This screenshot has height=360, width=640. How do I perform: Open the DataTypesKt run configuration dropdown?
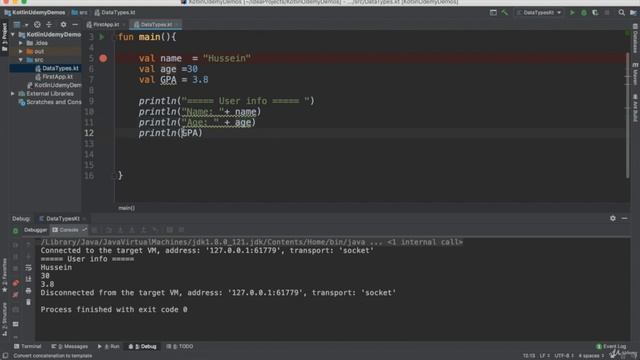[539, 13]
